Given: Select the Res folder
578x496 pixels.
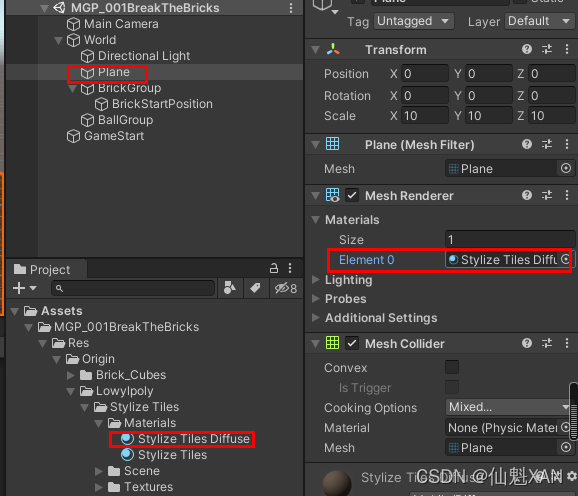Looking at the screenshot, I should (x=70, y=343).
